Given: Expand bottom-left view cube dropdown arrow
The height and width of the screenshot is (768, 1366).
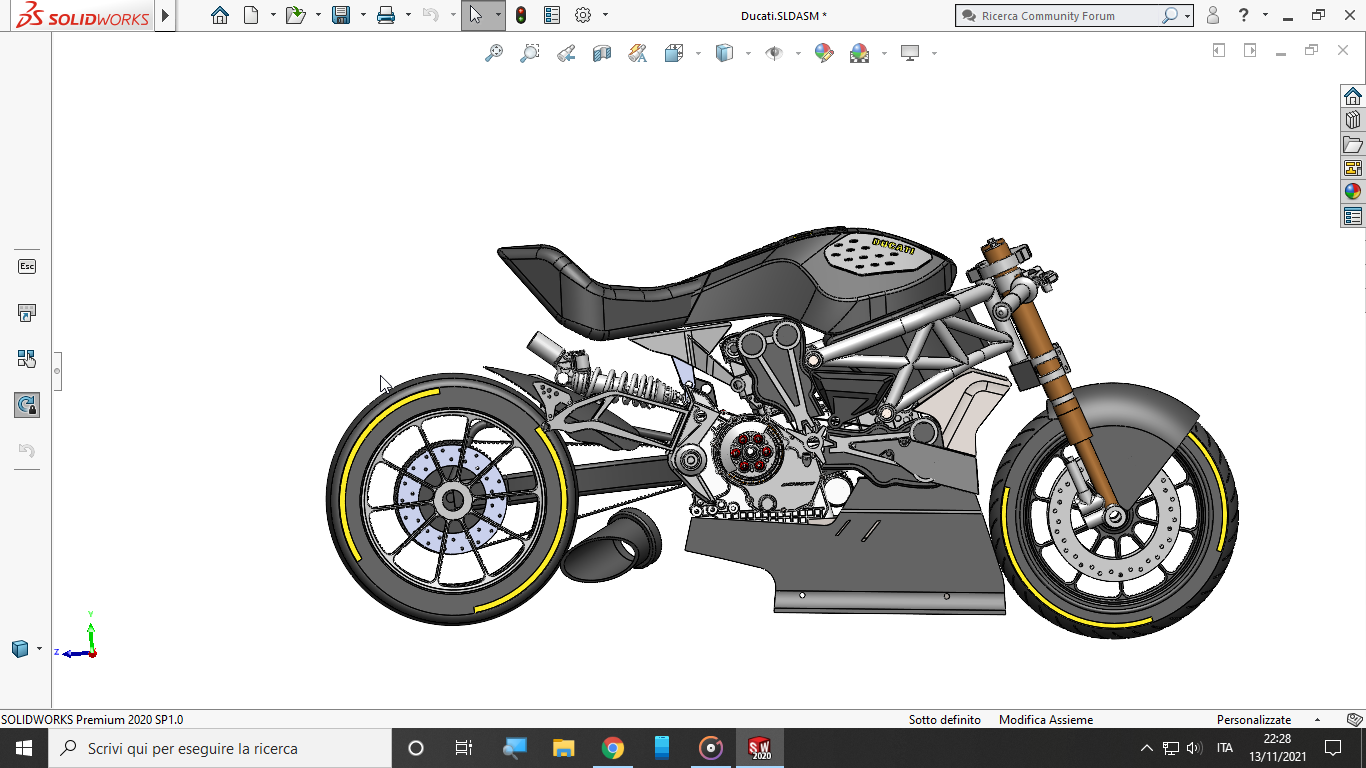Looking at the screenshot, I should click(x=39, y=649).
